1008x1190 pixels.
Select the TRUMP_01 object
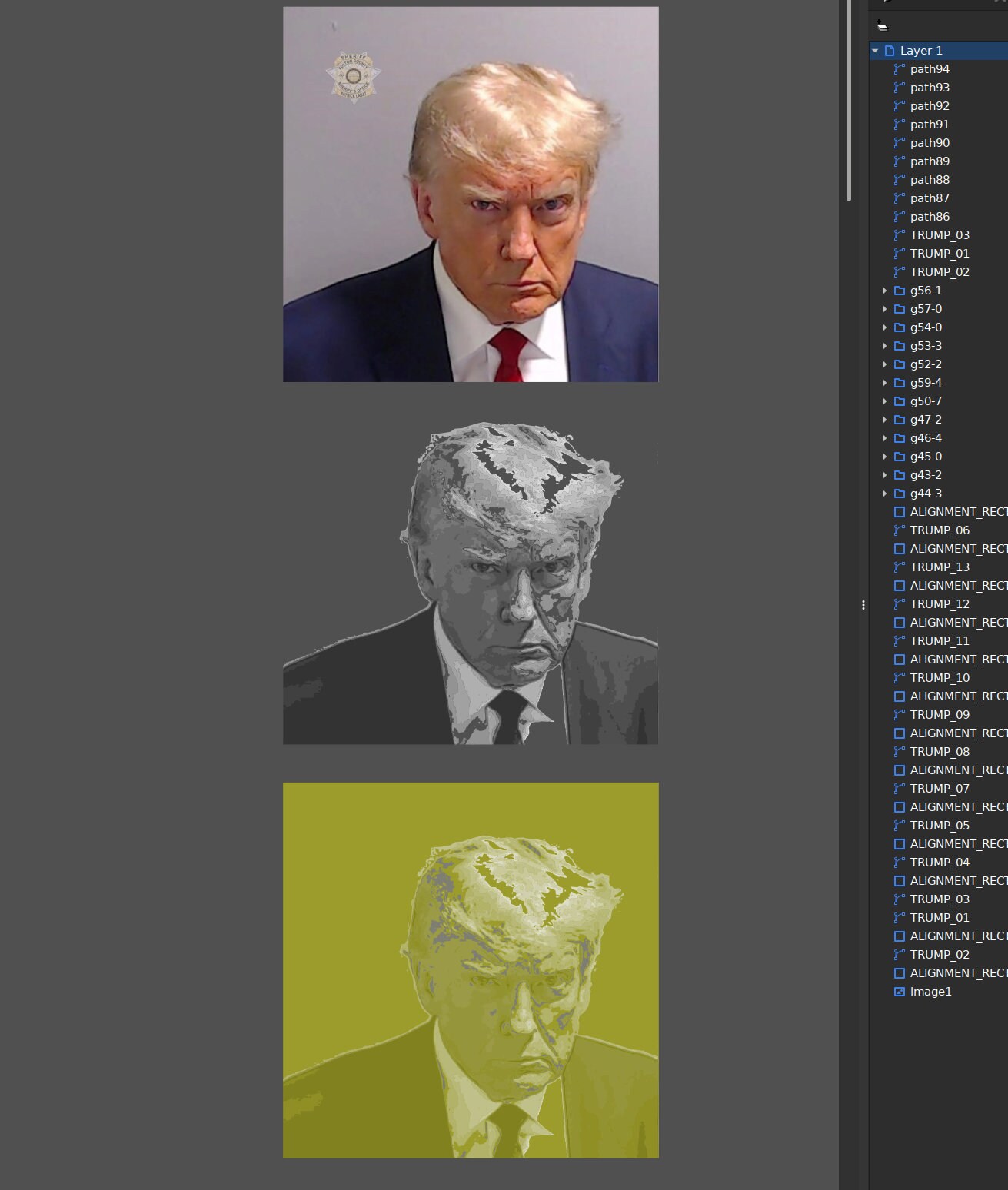940,917
